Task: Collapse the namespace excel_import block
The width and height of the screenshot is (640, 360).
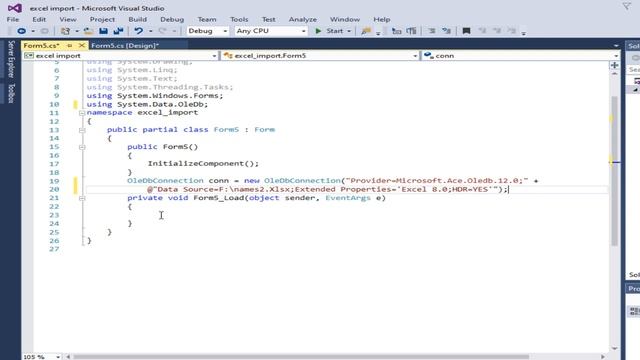Action: pyautogui.click(x=82, y=113)
